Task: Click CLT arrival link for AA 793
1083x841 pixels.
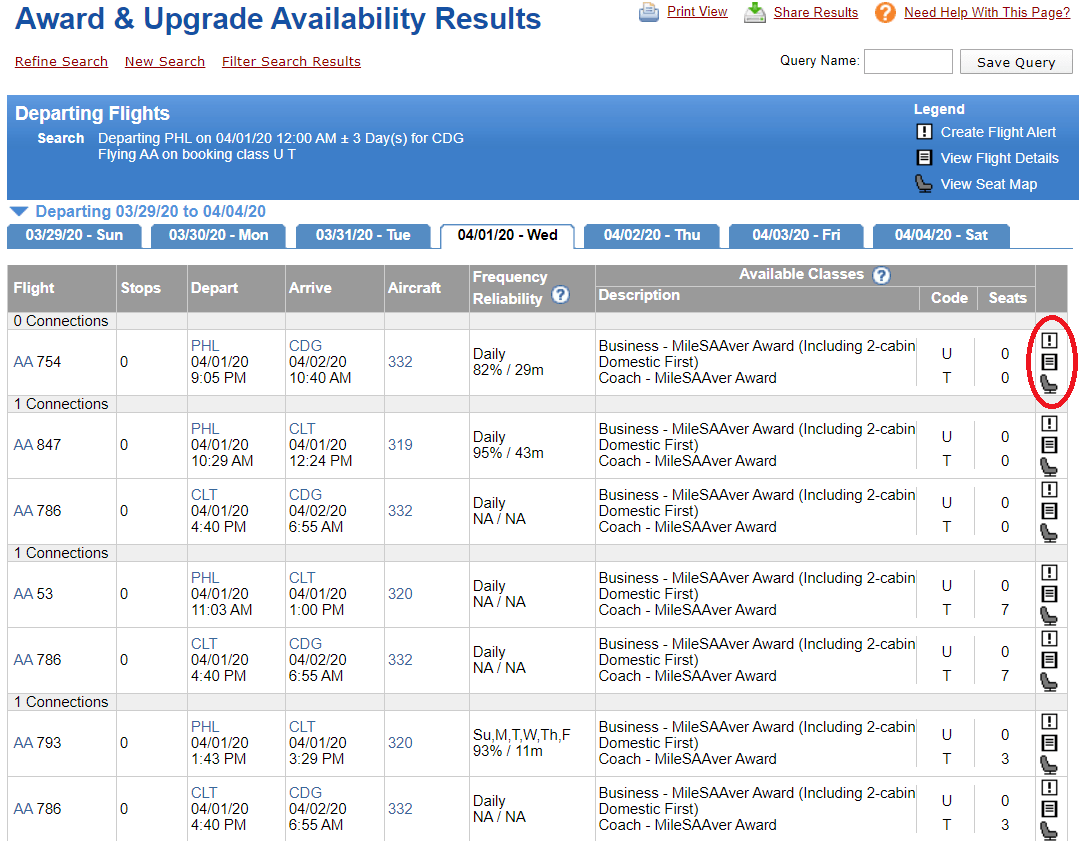Action: pyautogui.click(x=302, y=727)
